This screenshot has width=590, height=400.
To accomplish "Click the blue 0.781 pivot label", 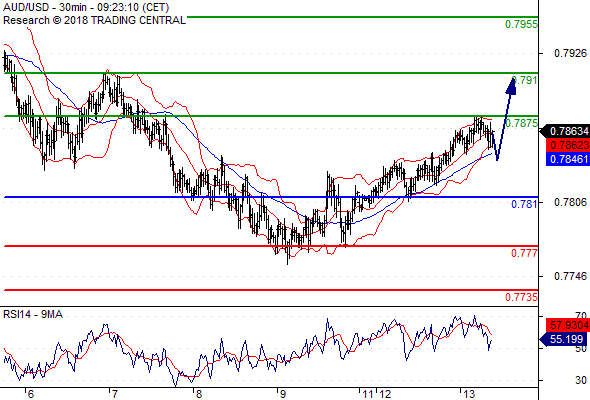I will 524,204.
